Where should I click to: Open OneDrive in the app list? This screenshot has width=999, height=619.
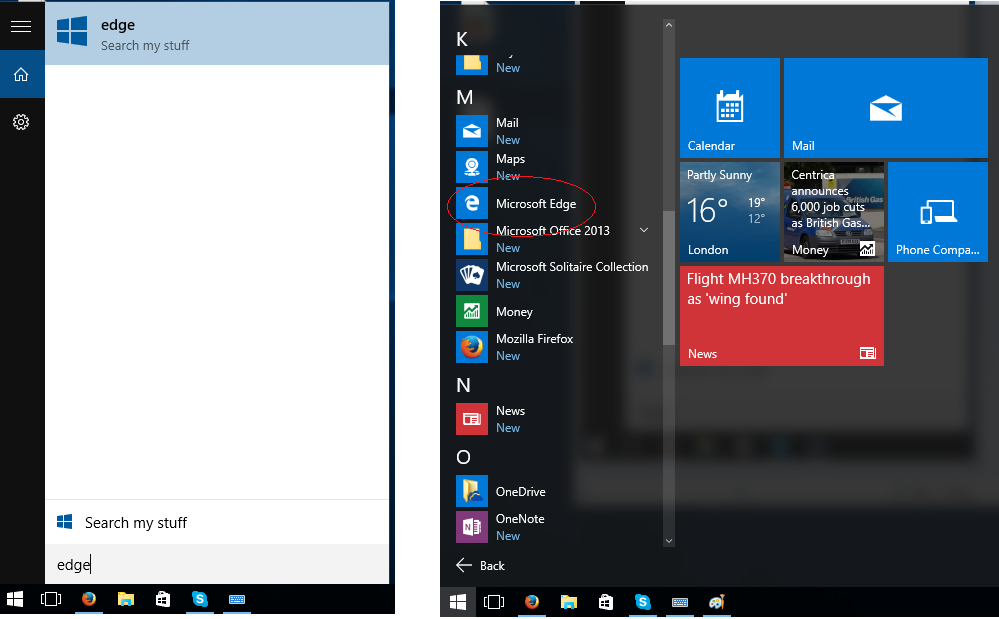click(554, 491)
